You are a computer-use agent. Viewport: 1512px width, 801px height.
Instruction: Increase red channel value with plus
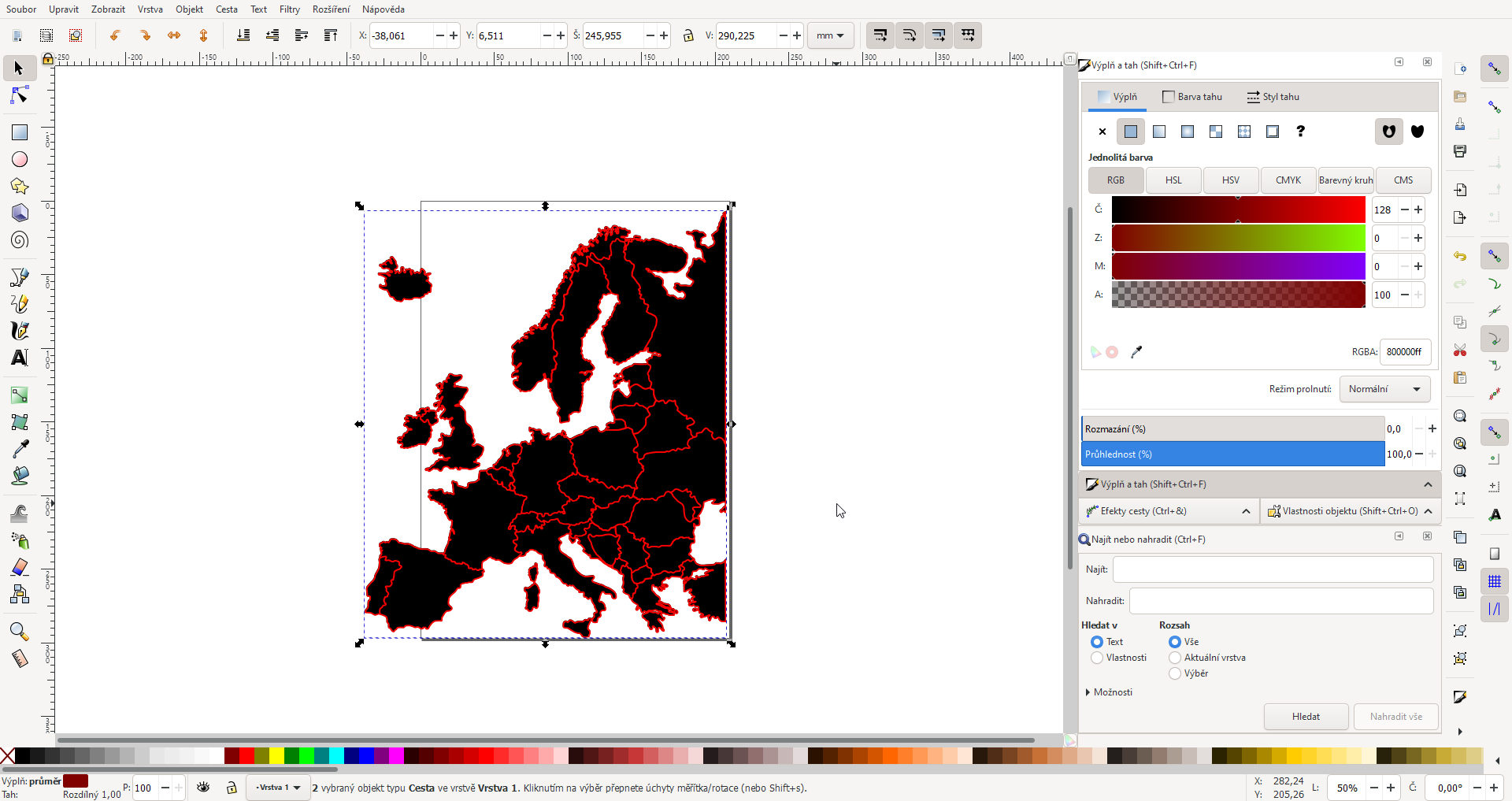tap(1418, 210)
